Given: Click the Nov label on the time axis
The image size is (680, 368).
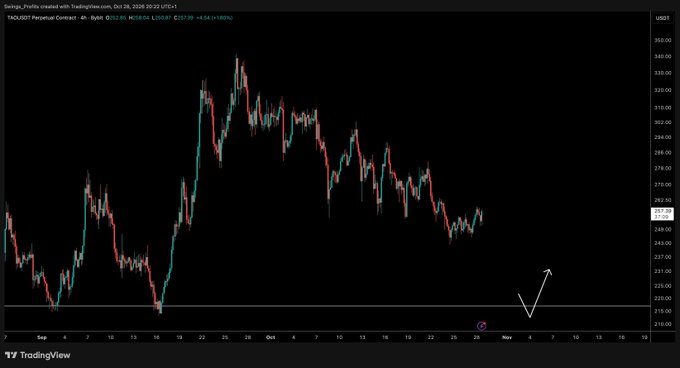Looking at the screenshot, I should pos(507,337).
